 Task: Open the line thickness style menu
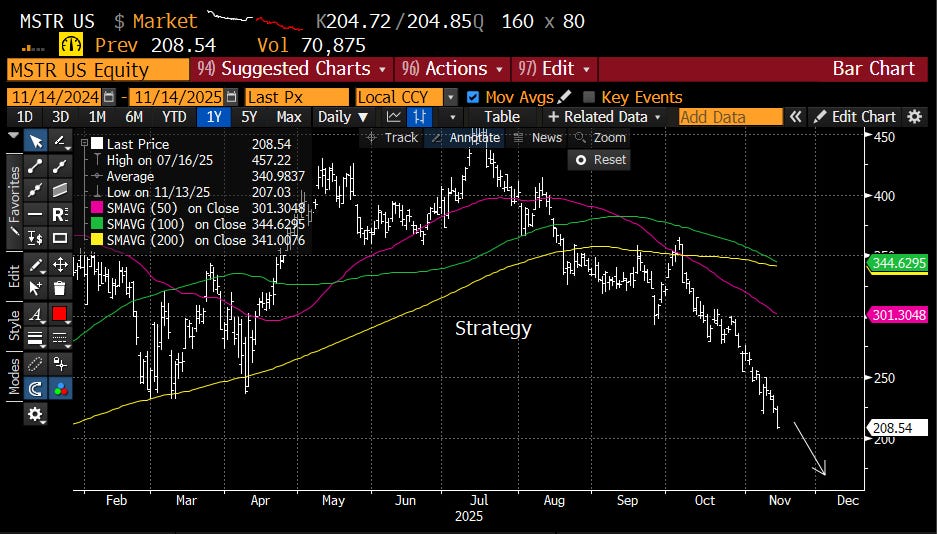tap(36, 338)
